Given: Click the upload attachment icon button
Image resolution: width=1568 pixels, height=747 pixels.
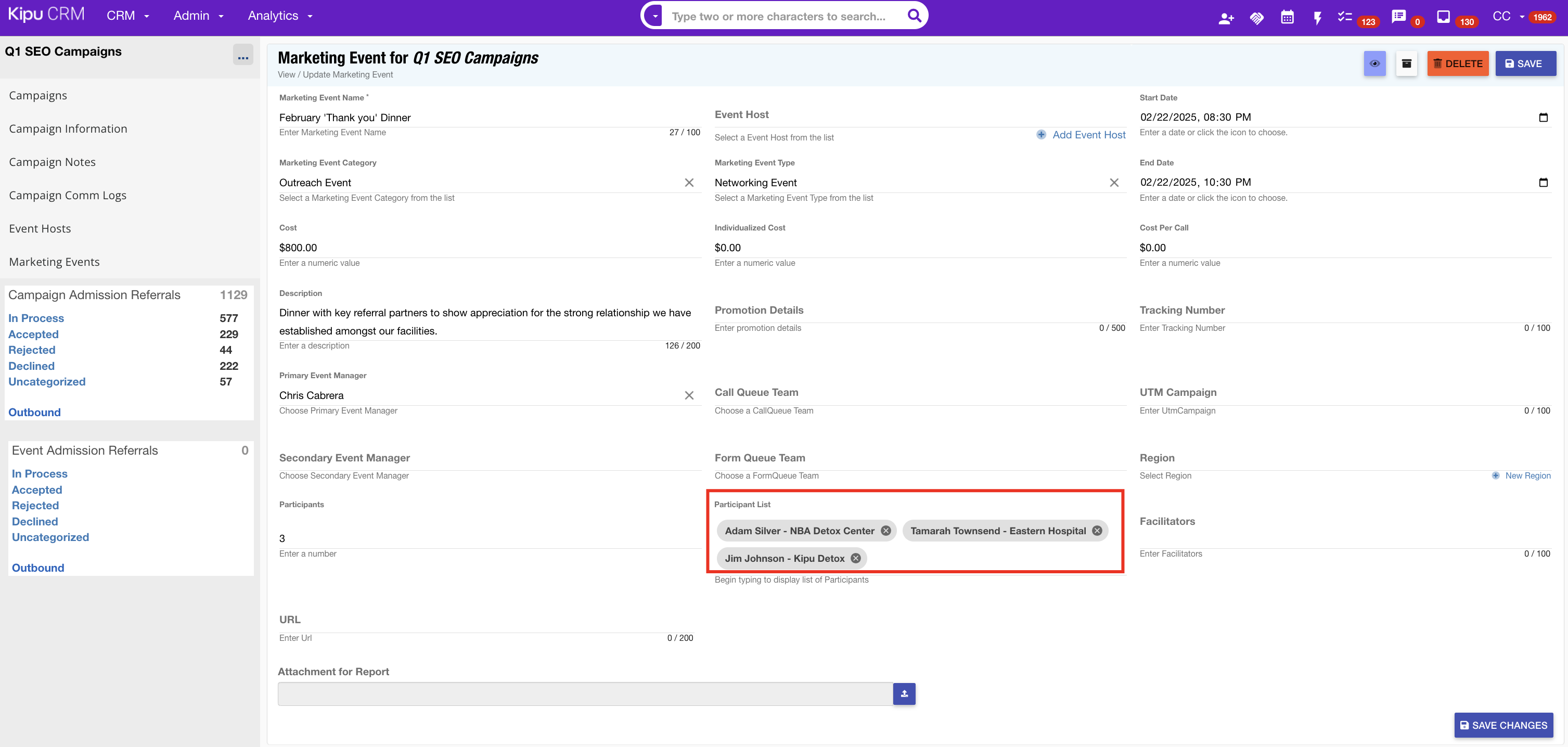Looking at the screenshot, I should tap(904, 693).
